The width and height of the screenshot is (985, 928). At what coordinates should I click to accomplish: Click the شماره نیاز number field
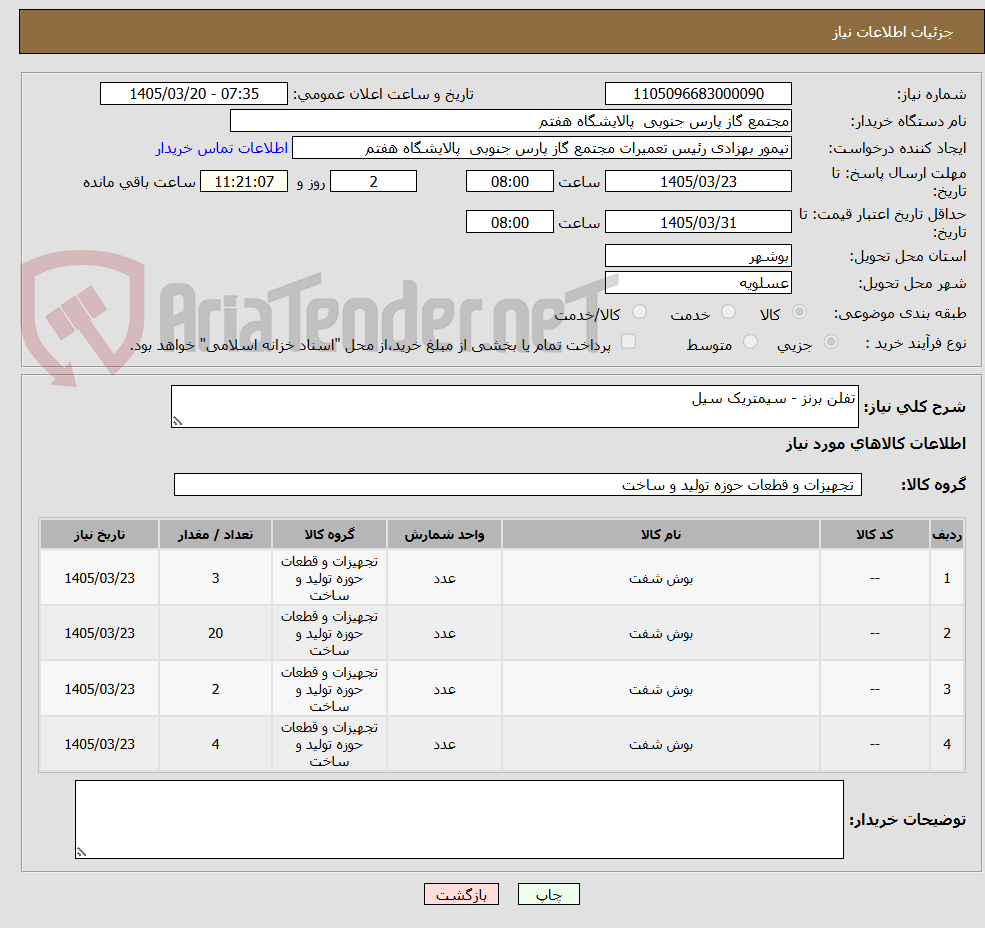[698, 94]
